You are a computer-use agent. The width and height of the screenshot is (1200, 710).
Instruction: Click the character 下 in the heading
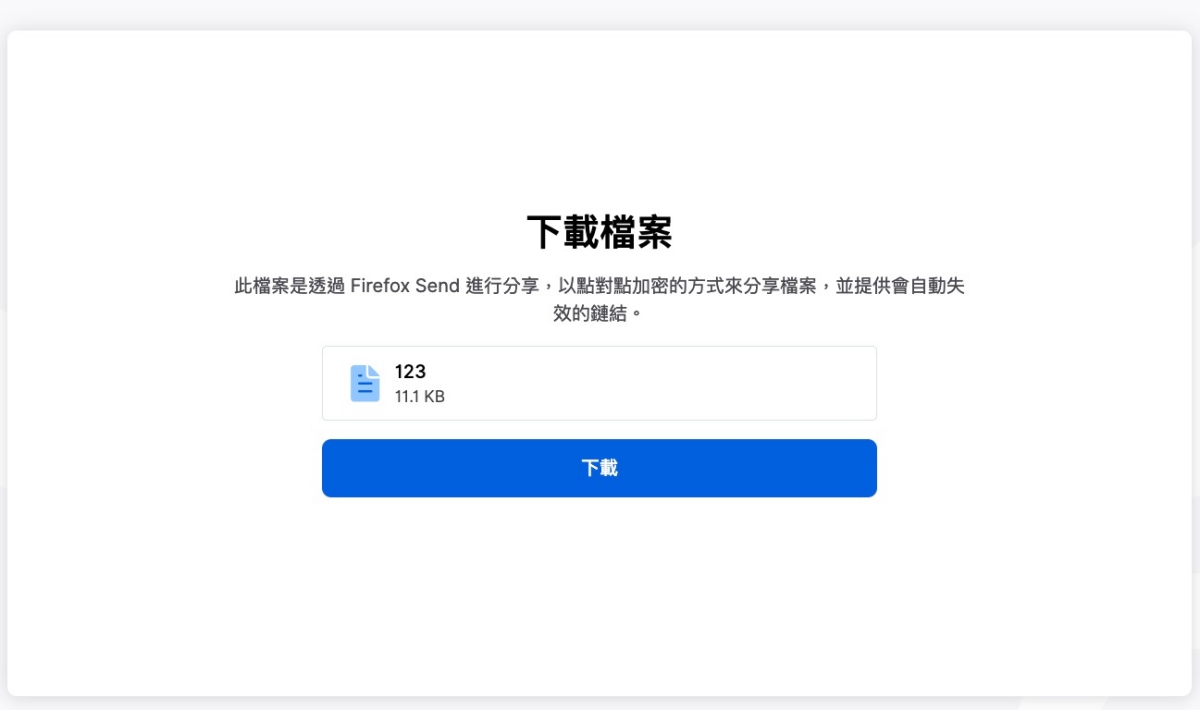tap(544, 232)
